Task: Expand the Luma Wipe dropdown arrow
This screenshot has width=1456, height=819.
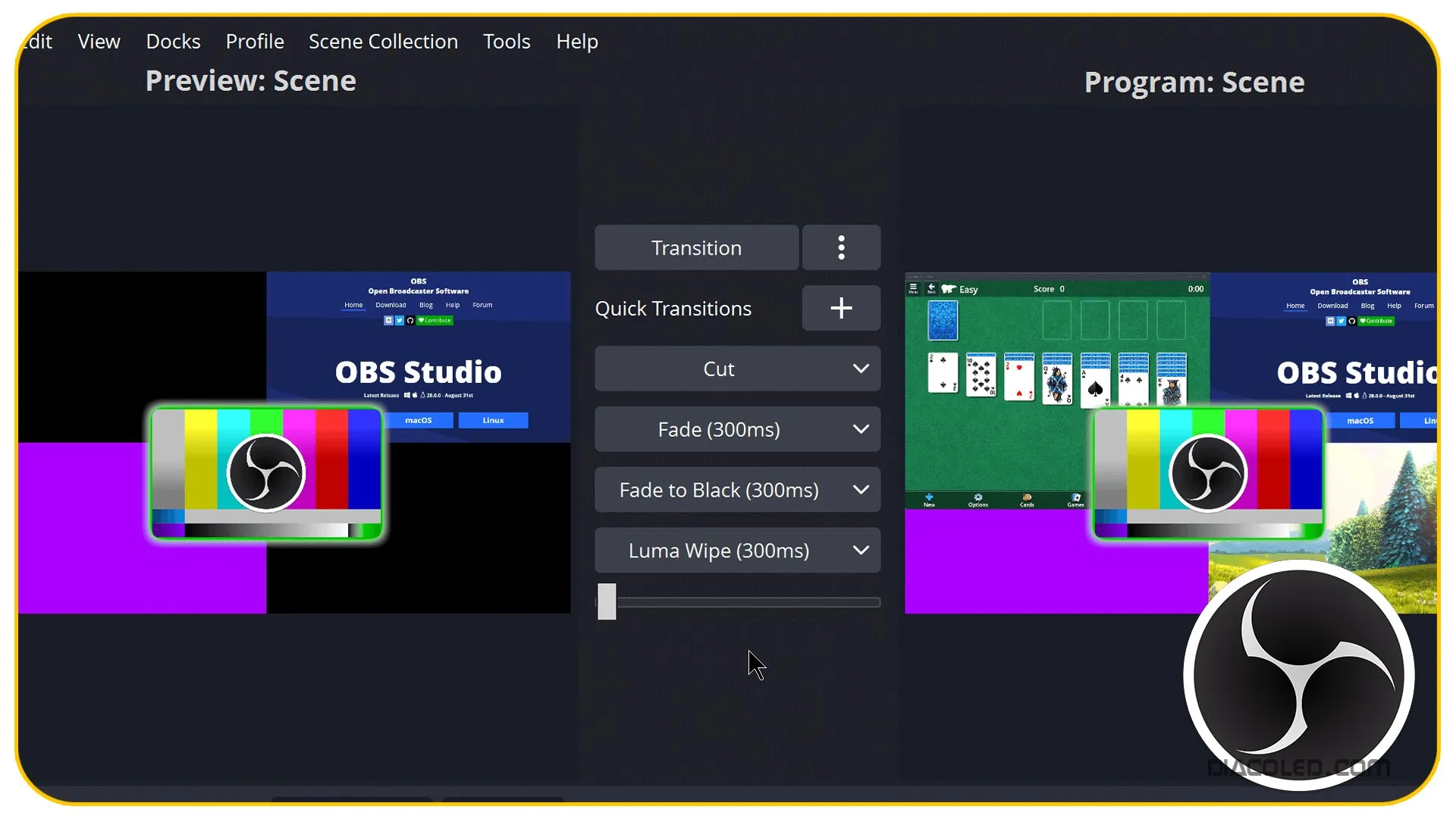Action: [x=861, y=551]
